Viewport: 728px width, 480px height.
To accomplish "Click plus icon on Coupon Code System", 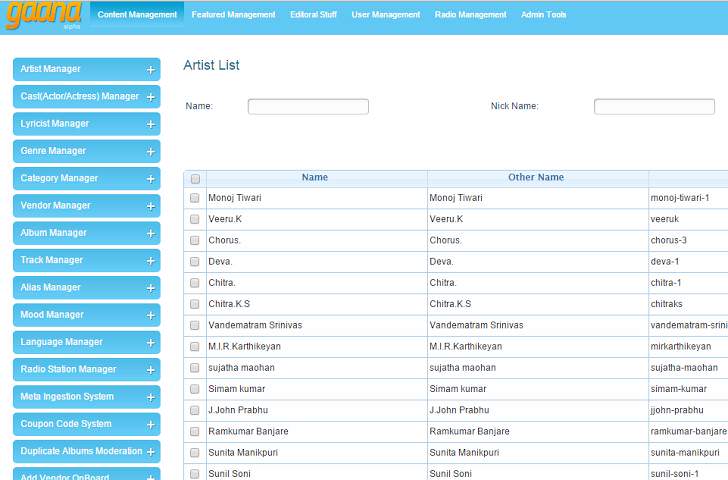I will coord(151,424).
